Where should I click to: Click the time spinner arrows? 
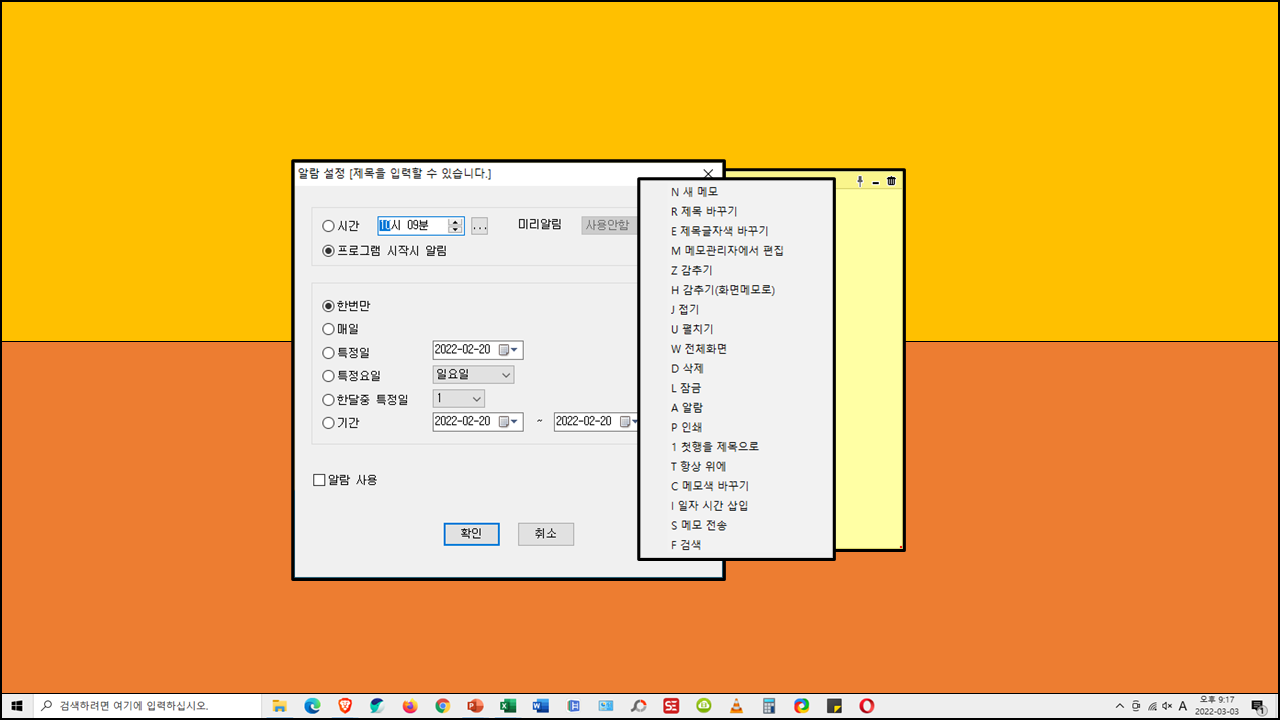pos(456,226)
